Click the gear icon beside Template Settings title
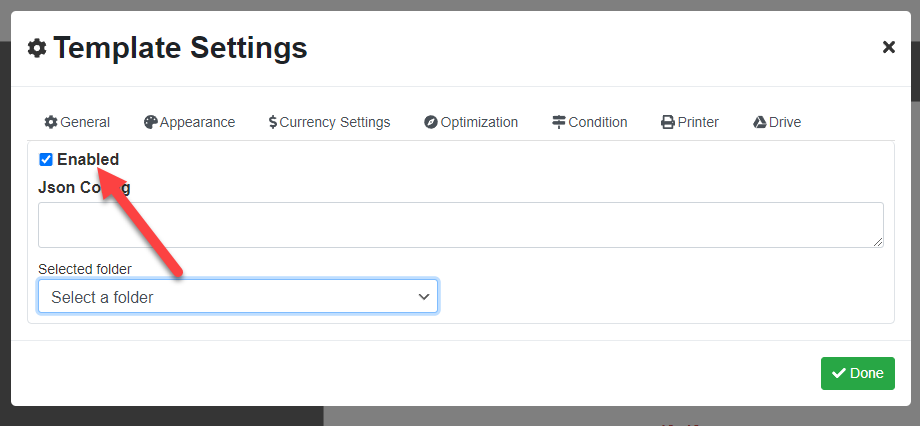Viewport: 920px width, 426px height. click(x=37, y=48)
